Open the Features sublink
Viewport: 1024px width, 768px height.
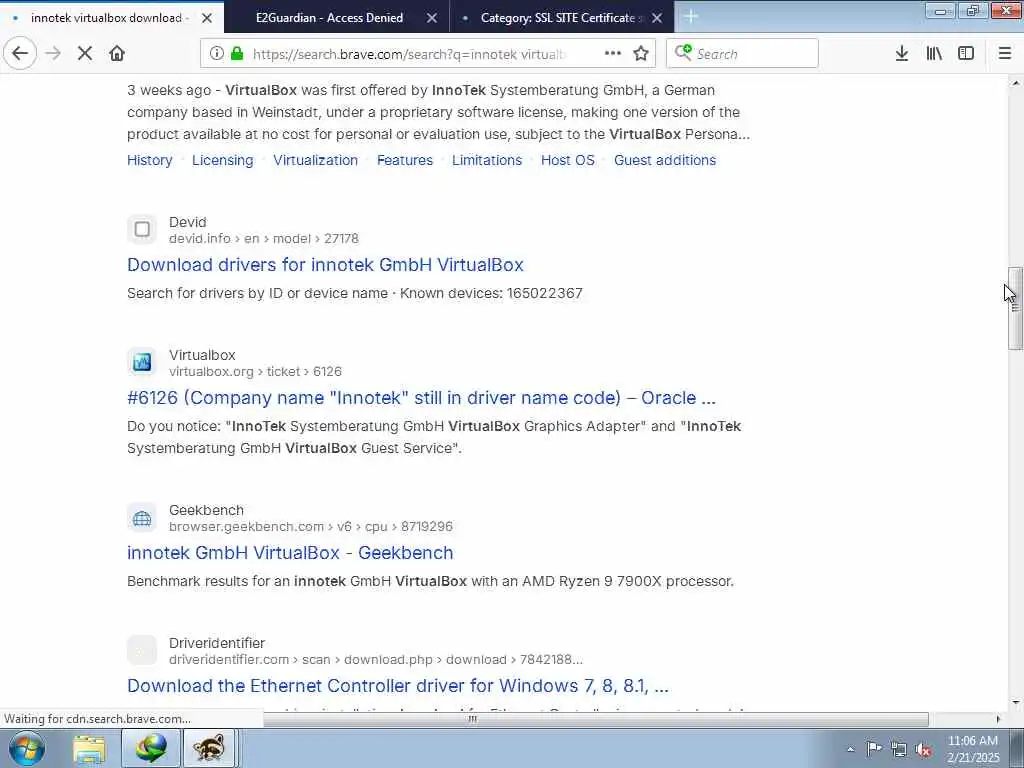(405, 160)
